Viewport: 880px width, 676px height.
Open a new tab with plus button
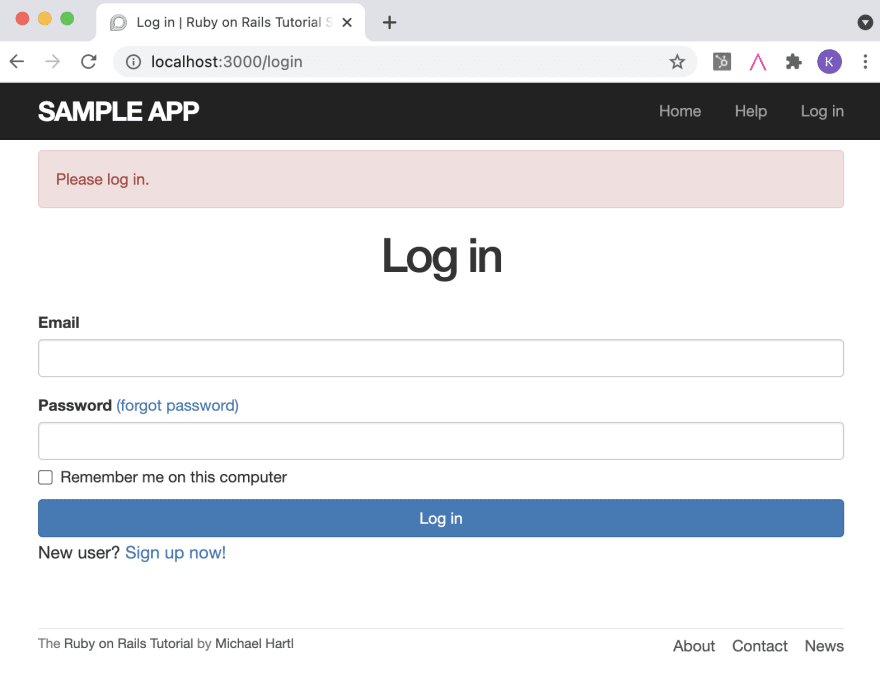pos(389,22)
